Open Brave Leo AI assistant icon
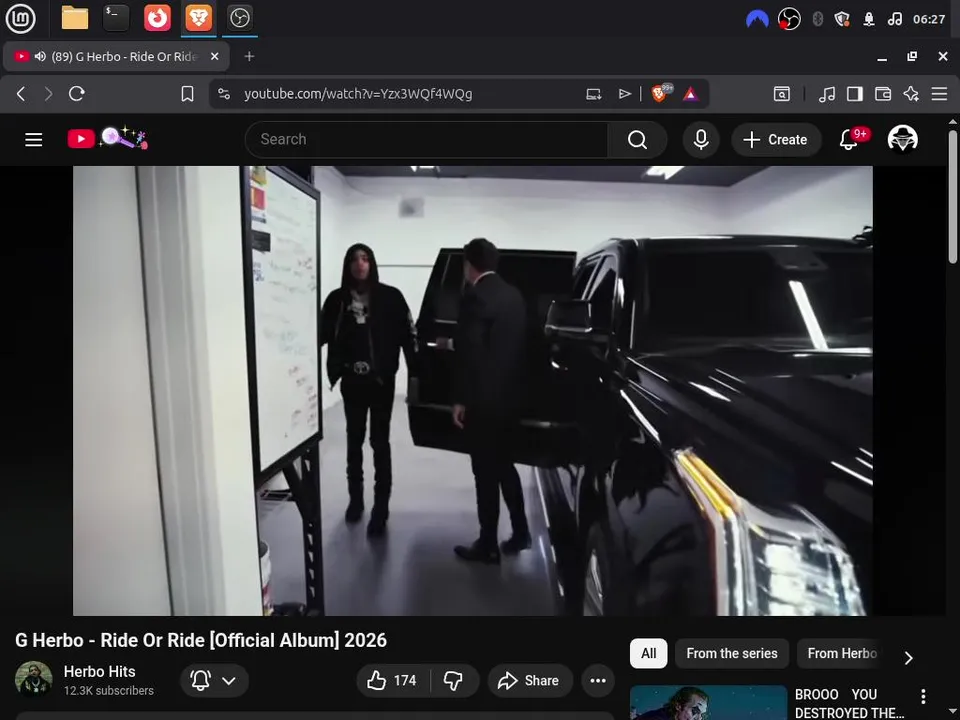The image size is (960, 720). tap(911, 94)
